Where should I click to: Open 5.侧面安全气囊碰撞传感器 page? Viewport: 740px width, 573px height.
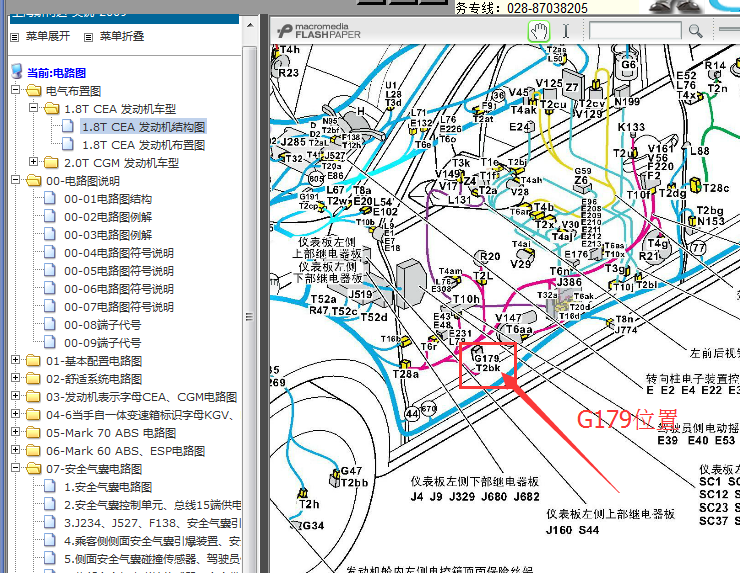[x=152, y=559]
